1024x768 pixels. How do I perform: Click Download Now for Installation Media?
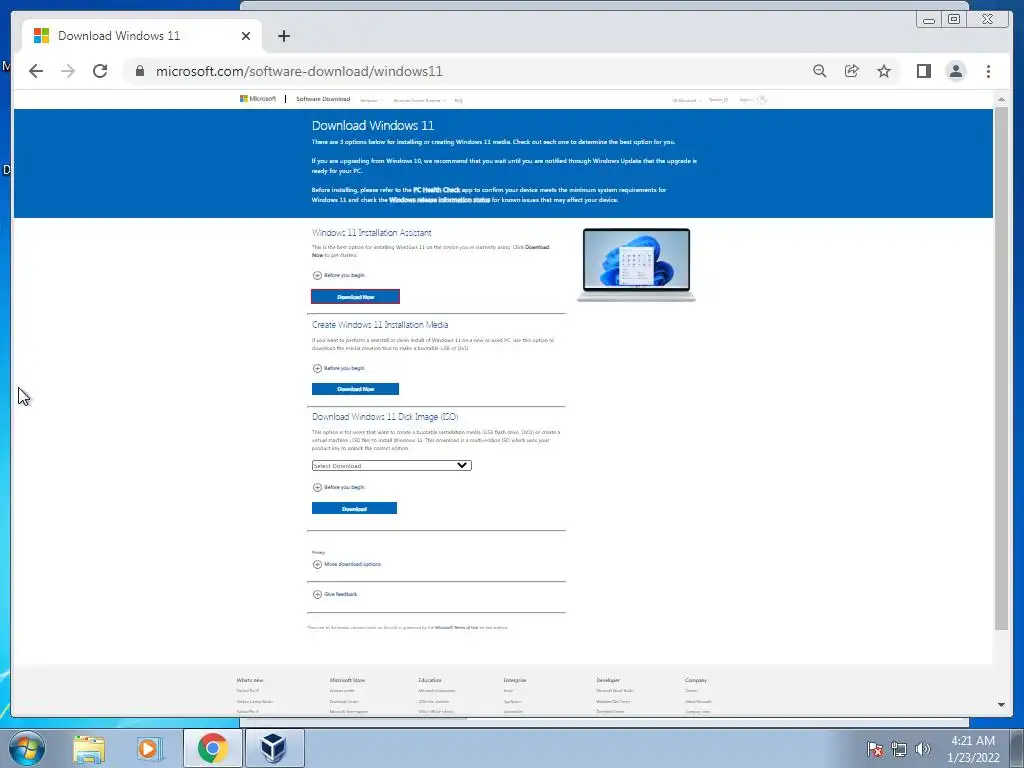click(355, 389)
